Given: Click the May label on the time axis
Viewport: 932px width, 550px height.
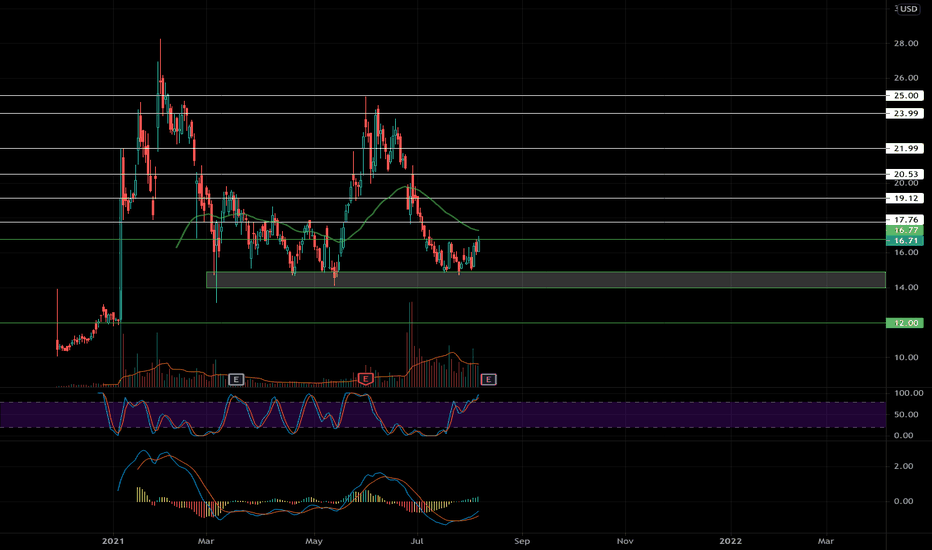Looking at the screenshot, I should (314, 541).
